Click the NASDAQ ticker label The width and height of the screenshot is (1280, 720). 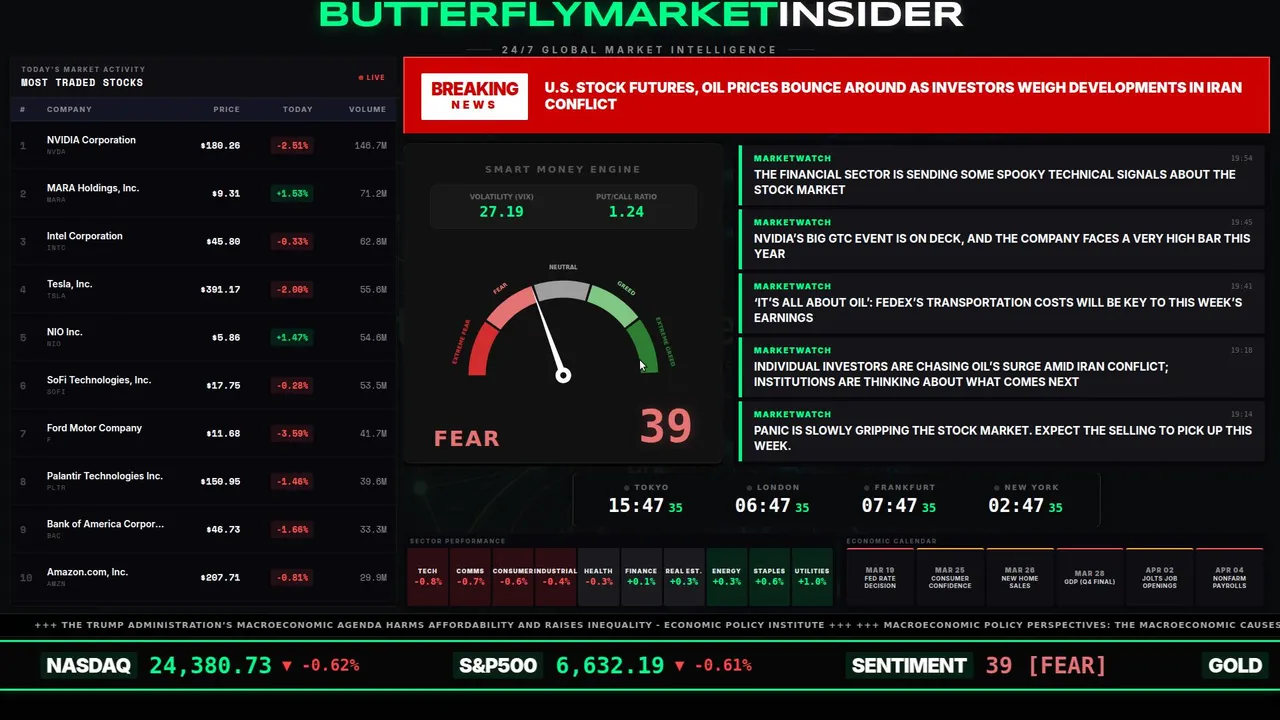click(x=89, y=666)
